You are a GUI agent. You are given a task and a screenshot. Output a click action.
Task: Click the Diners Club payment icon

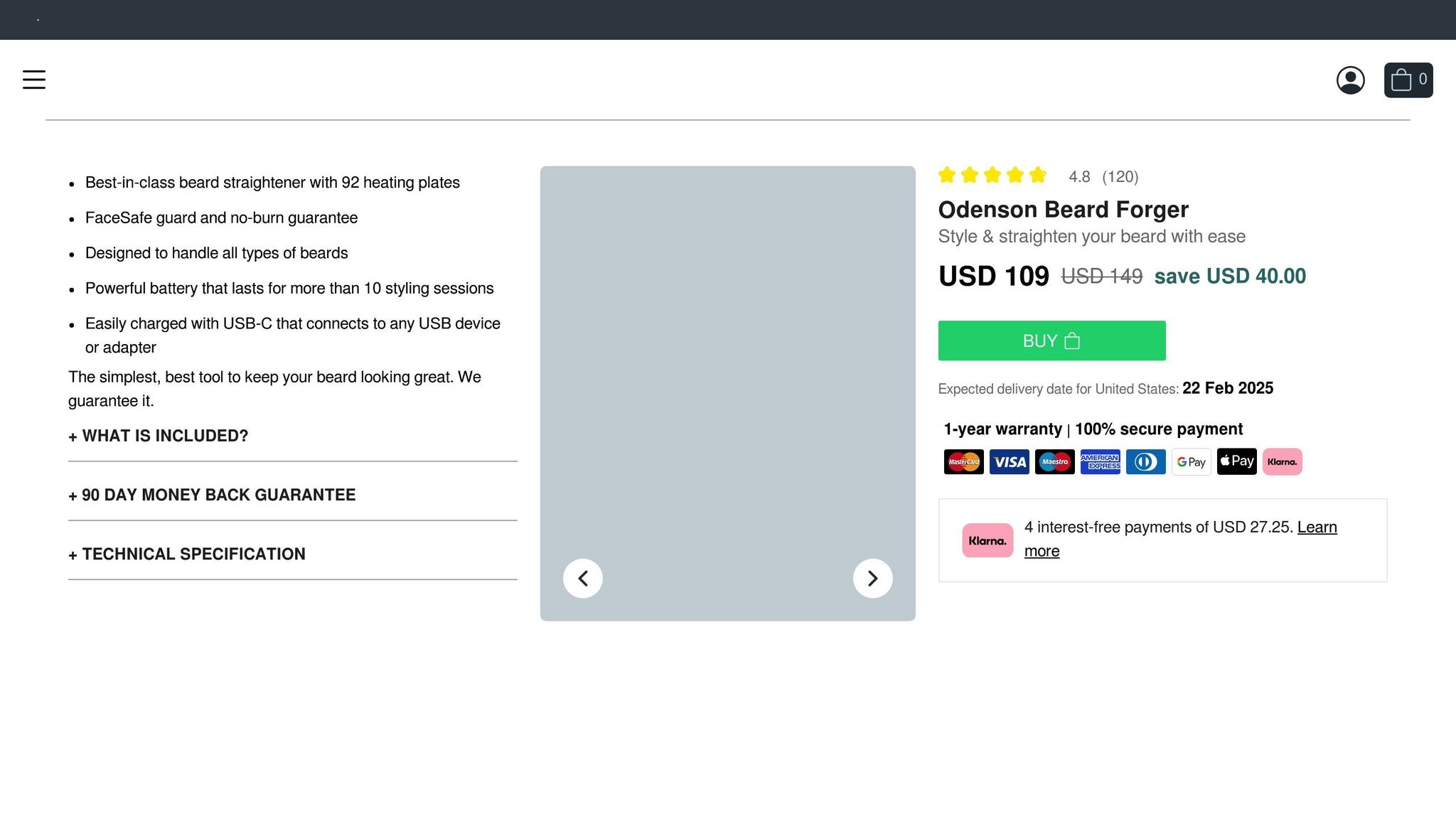(x=1145, y=462)
